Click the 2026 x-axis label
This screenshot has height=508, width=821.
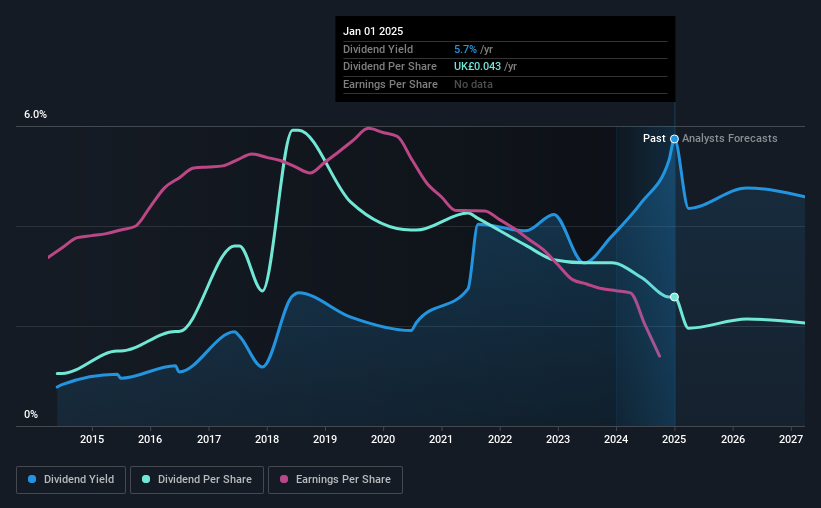tap(733, 439)
